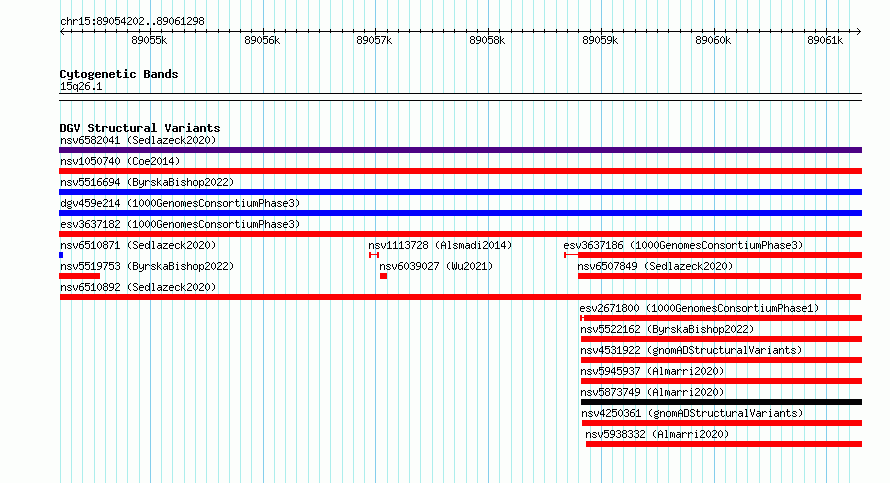890x483 pixels.
Task: Click the nsv6582041 (Sedlazeck2020) label
Action: [x=138, y=140]
